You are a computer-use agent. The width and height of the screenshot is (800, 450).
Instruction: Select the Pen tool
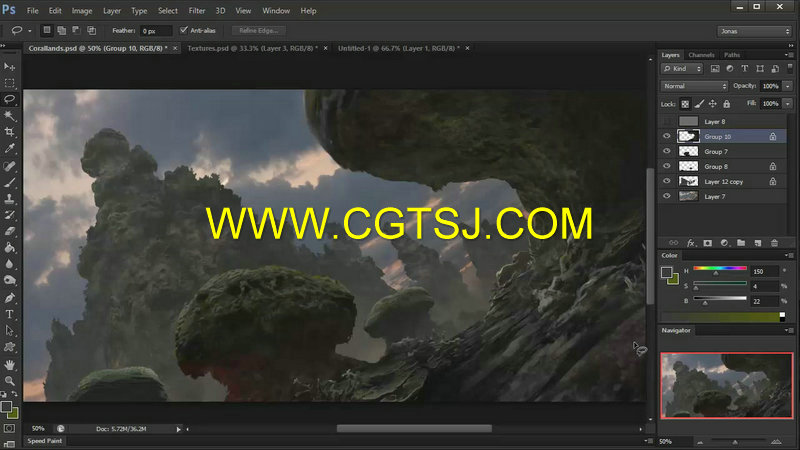9,297
